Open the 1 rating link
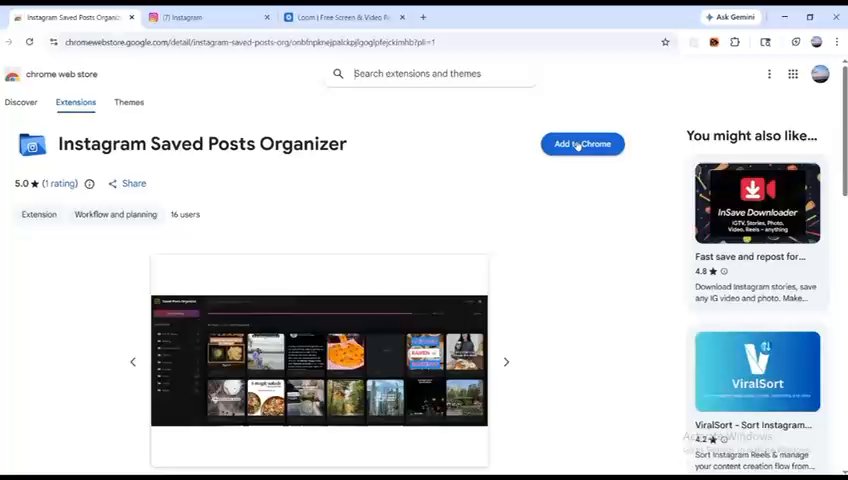This screenshot has width=848, height=480. click(60, 184)
